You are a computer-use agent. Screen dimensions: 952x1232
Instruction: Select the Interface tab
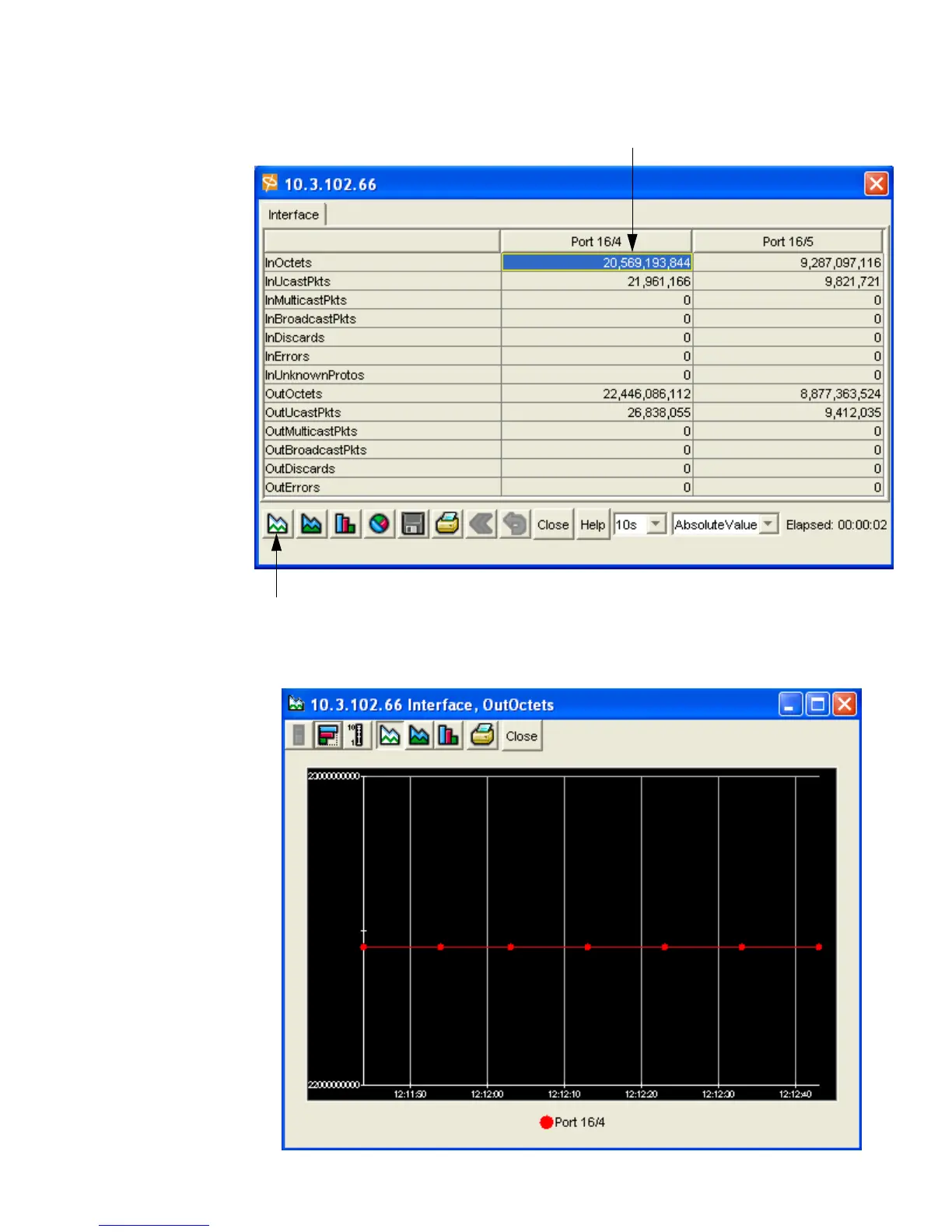pos(293,215)
